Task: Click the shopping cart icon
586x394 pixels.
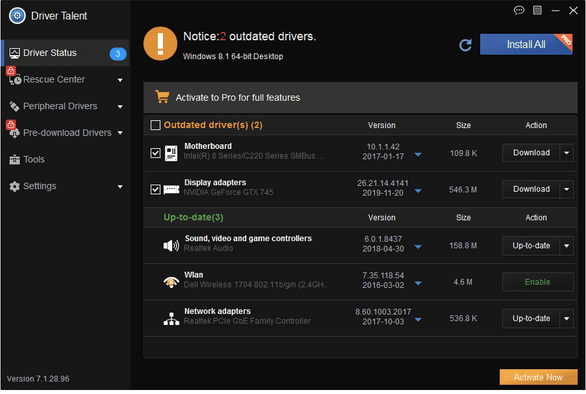Action: 162,97
